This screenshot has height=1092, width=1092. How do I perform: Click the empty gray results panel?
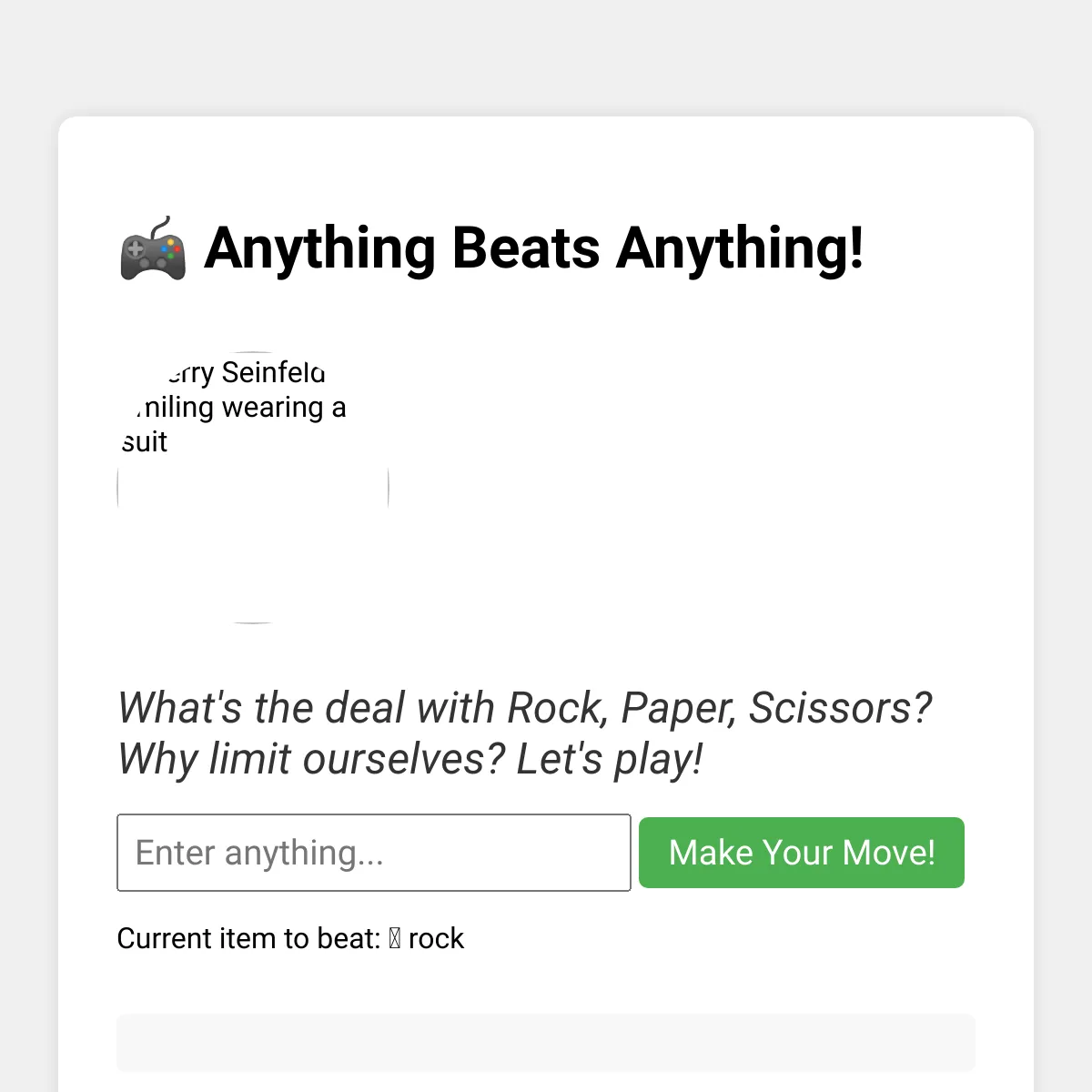(x=546, y=1043)
